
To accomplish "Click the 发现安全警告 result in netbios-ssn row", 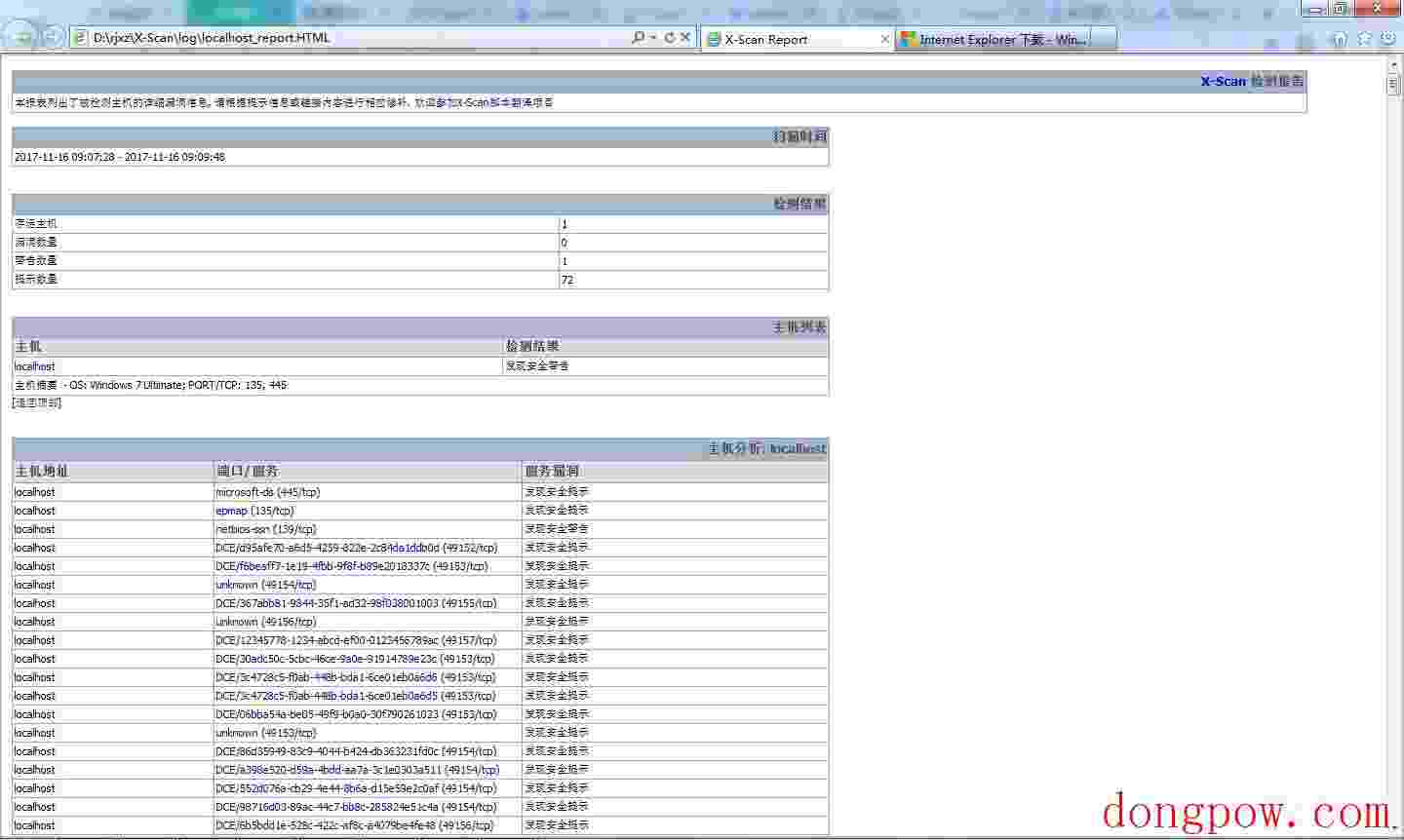I will tap(557, 529).
